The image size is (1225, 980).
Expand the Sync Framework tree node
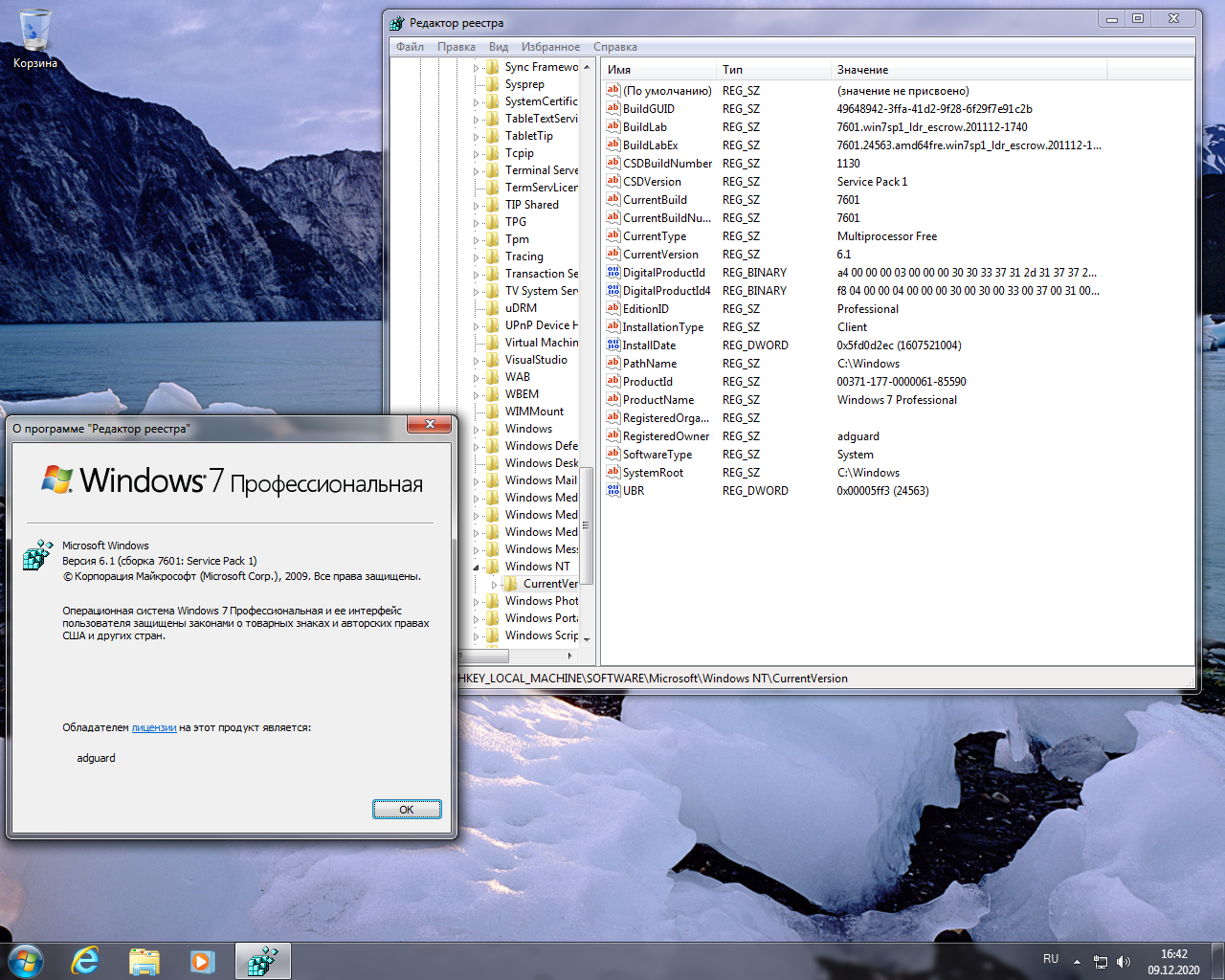(476, 67)
